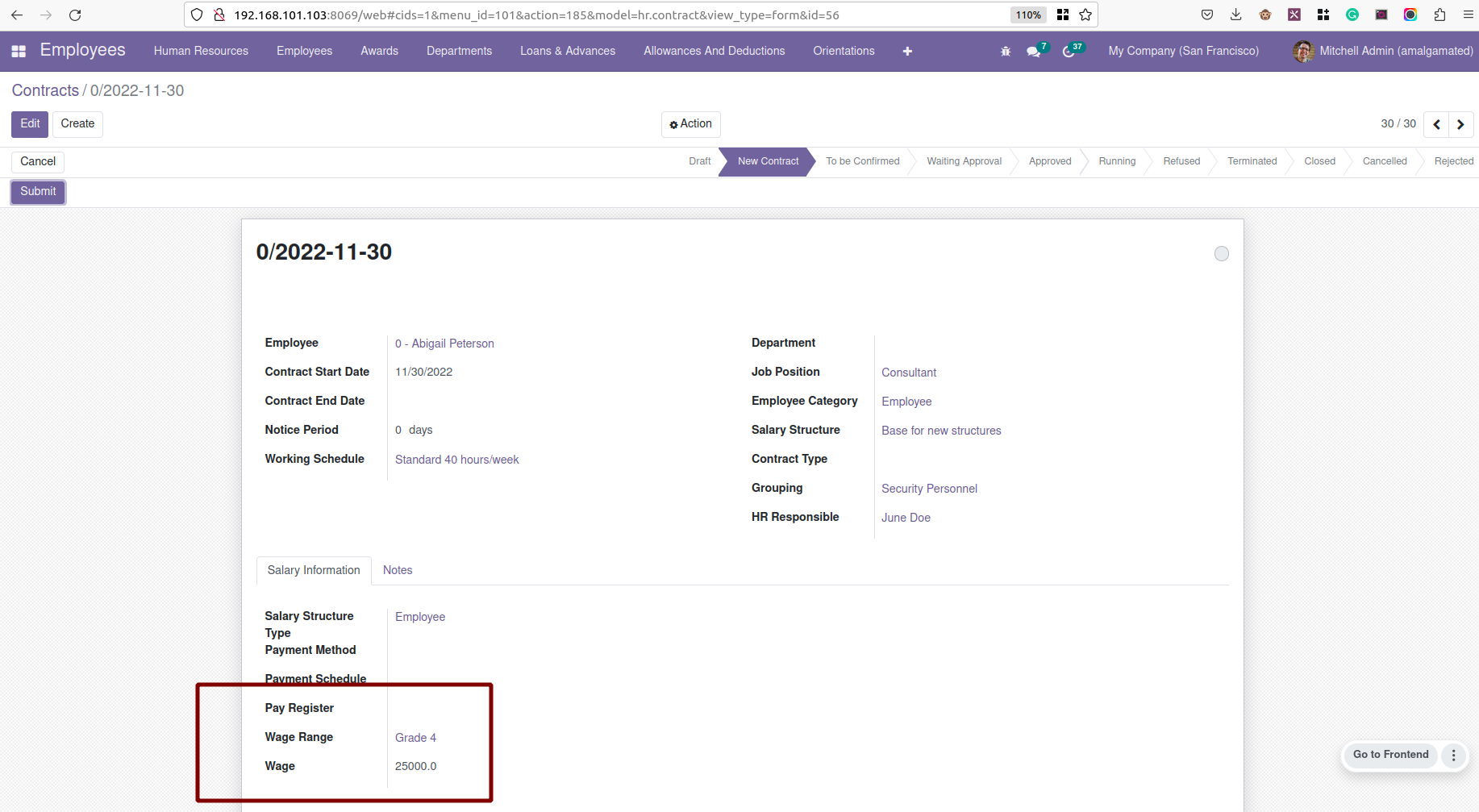Open the Departments menu
The height and width of the screenshot is (812, 1479).
coord(459,51)
